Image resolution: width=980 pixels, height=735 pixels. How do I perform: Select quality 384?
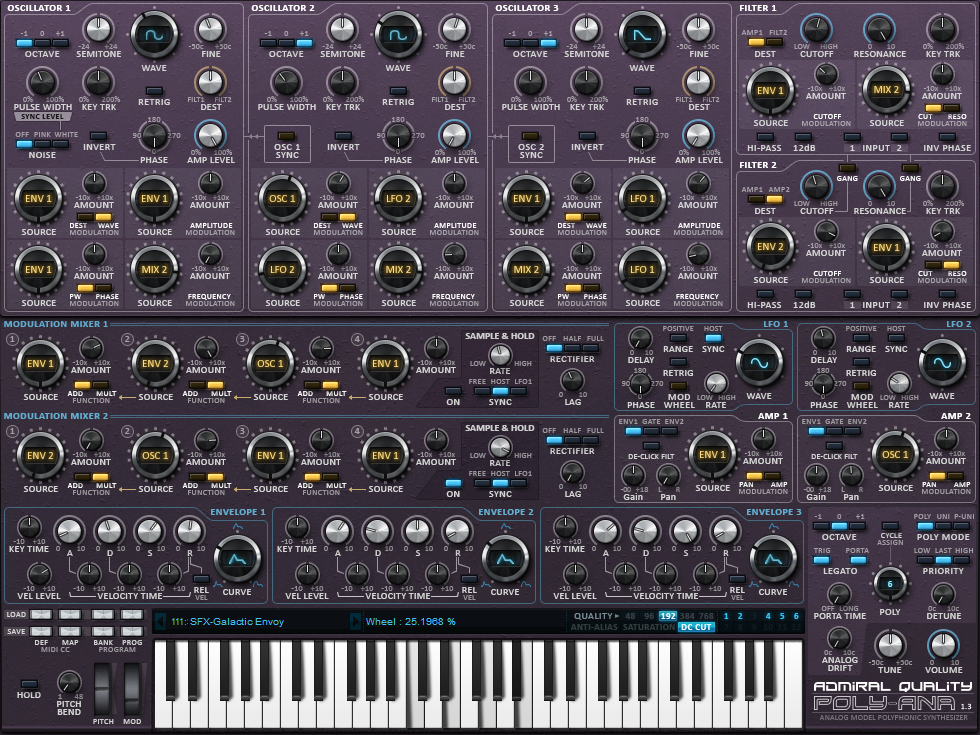click(x=688, y=616)
